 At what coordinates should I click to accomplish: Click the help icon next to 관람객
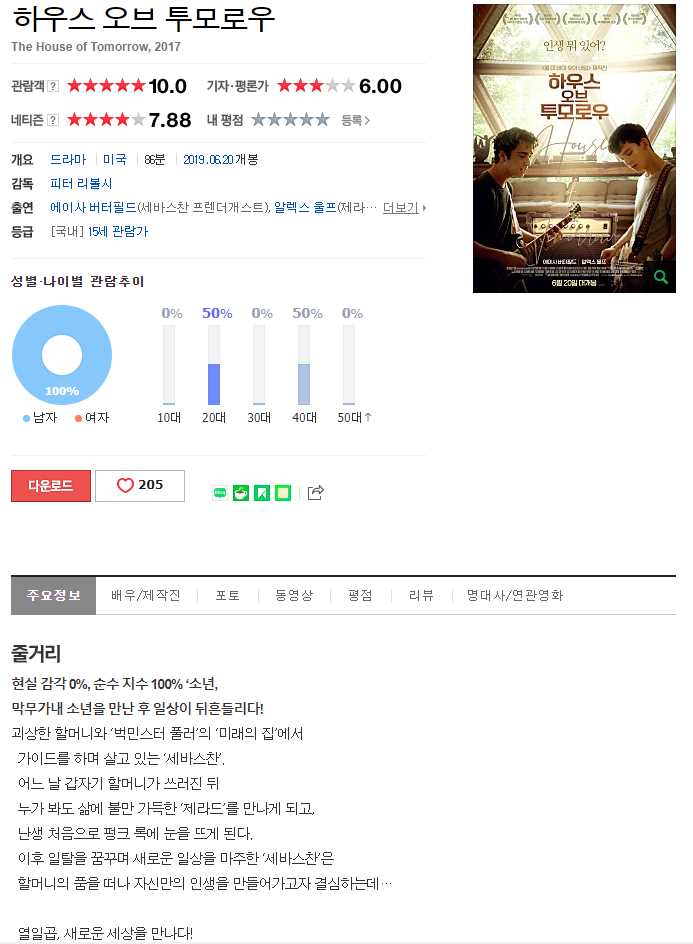tap(53, 86)
